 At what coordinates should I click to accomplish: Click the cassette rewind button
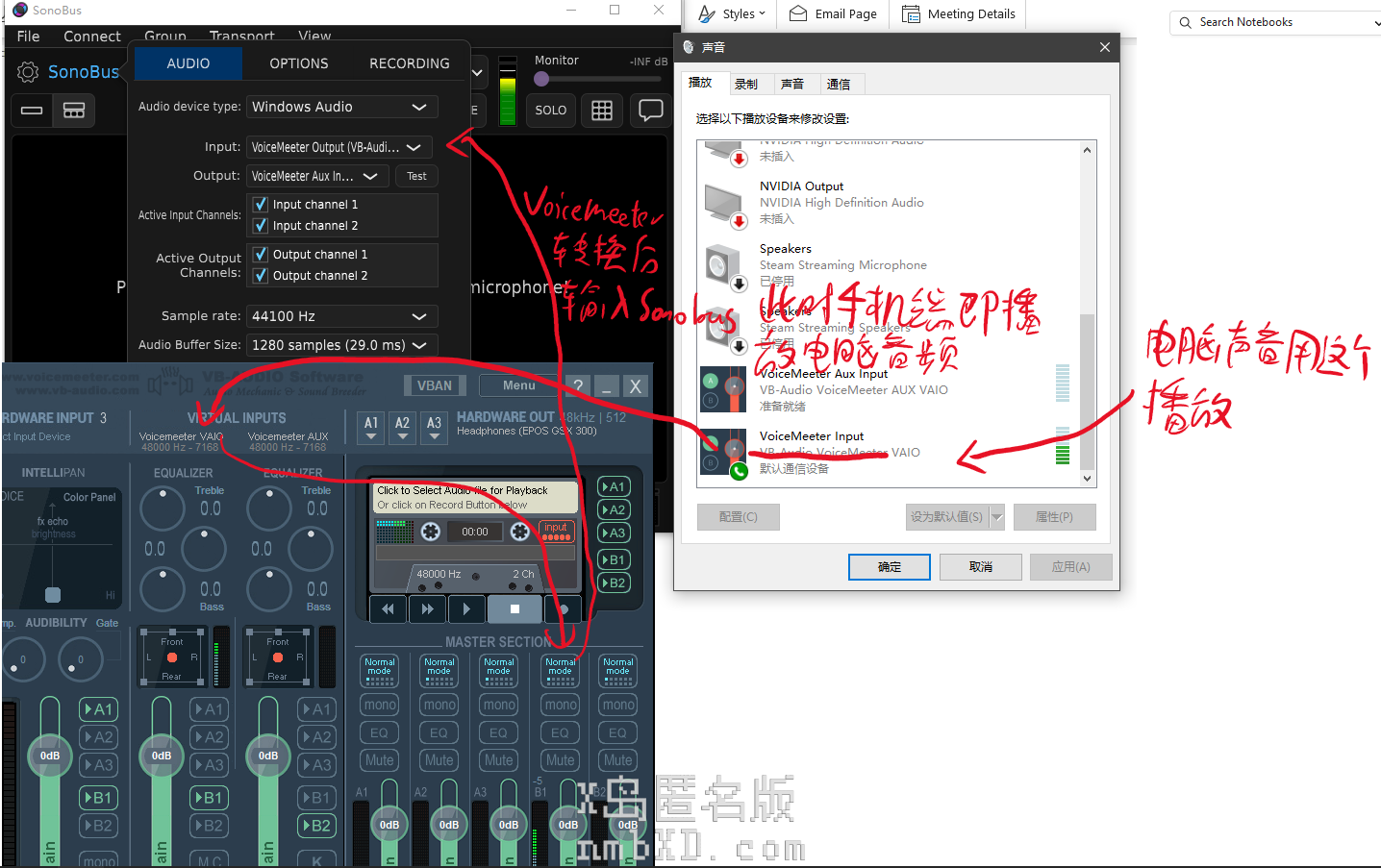click(x=388, y=608)
